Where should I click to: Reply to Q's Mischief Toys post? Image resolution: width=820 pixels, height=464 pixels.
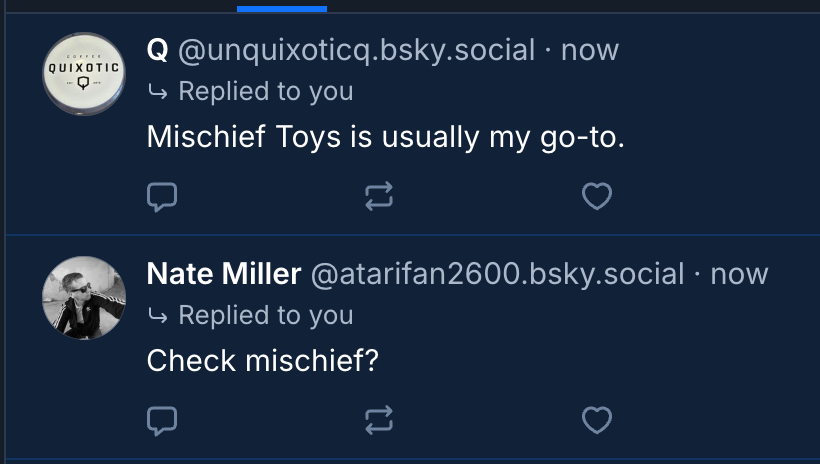coord(162,197)
